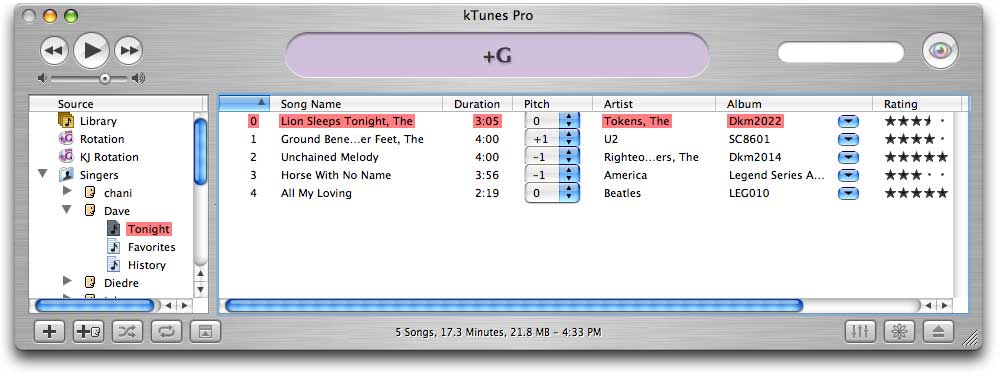Click the KJ Rotation icon
998x373 pixels.
pyautogui.click(x=66, y=157)
